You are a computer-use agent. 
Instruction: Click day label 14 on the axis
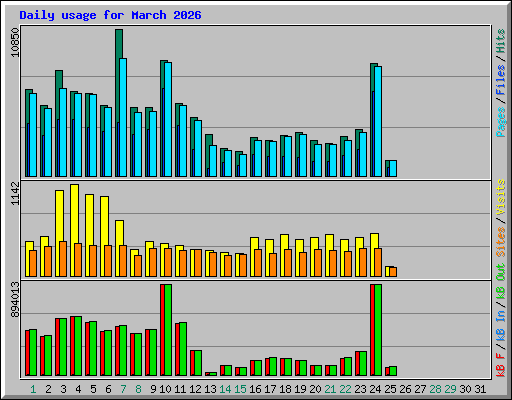click(225, 389)
